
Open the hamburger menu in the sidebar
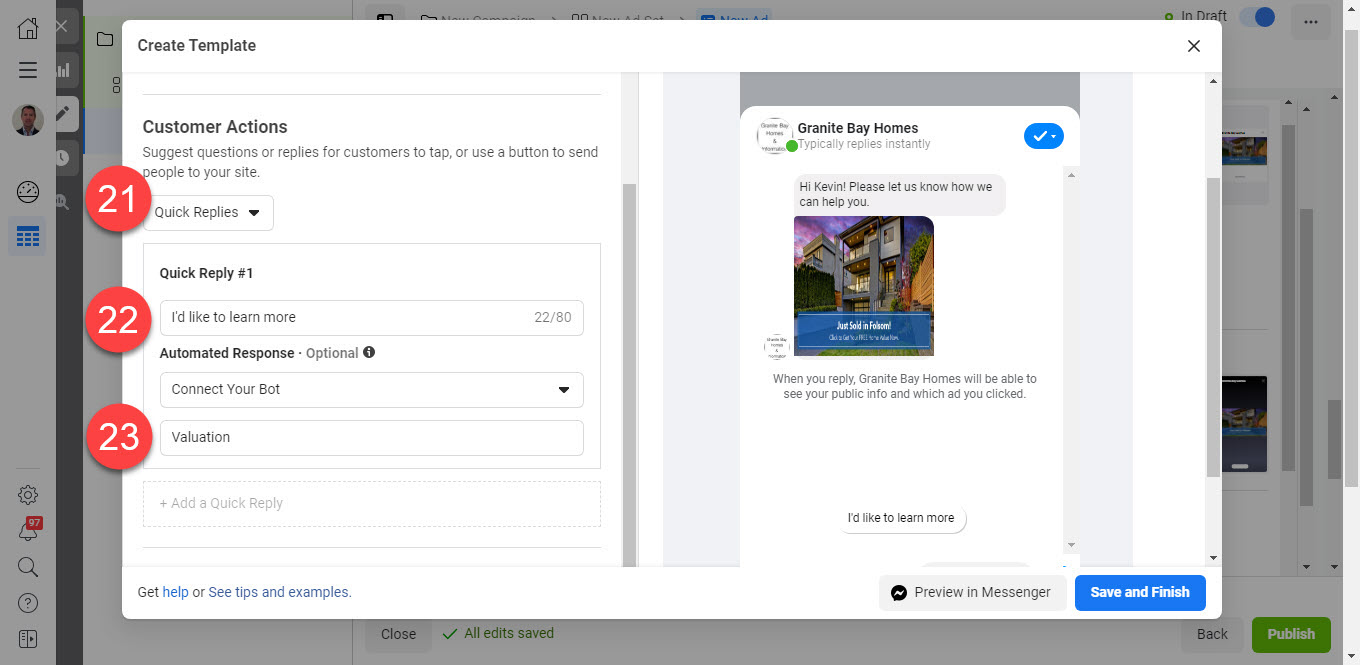[27, 70]
